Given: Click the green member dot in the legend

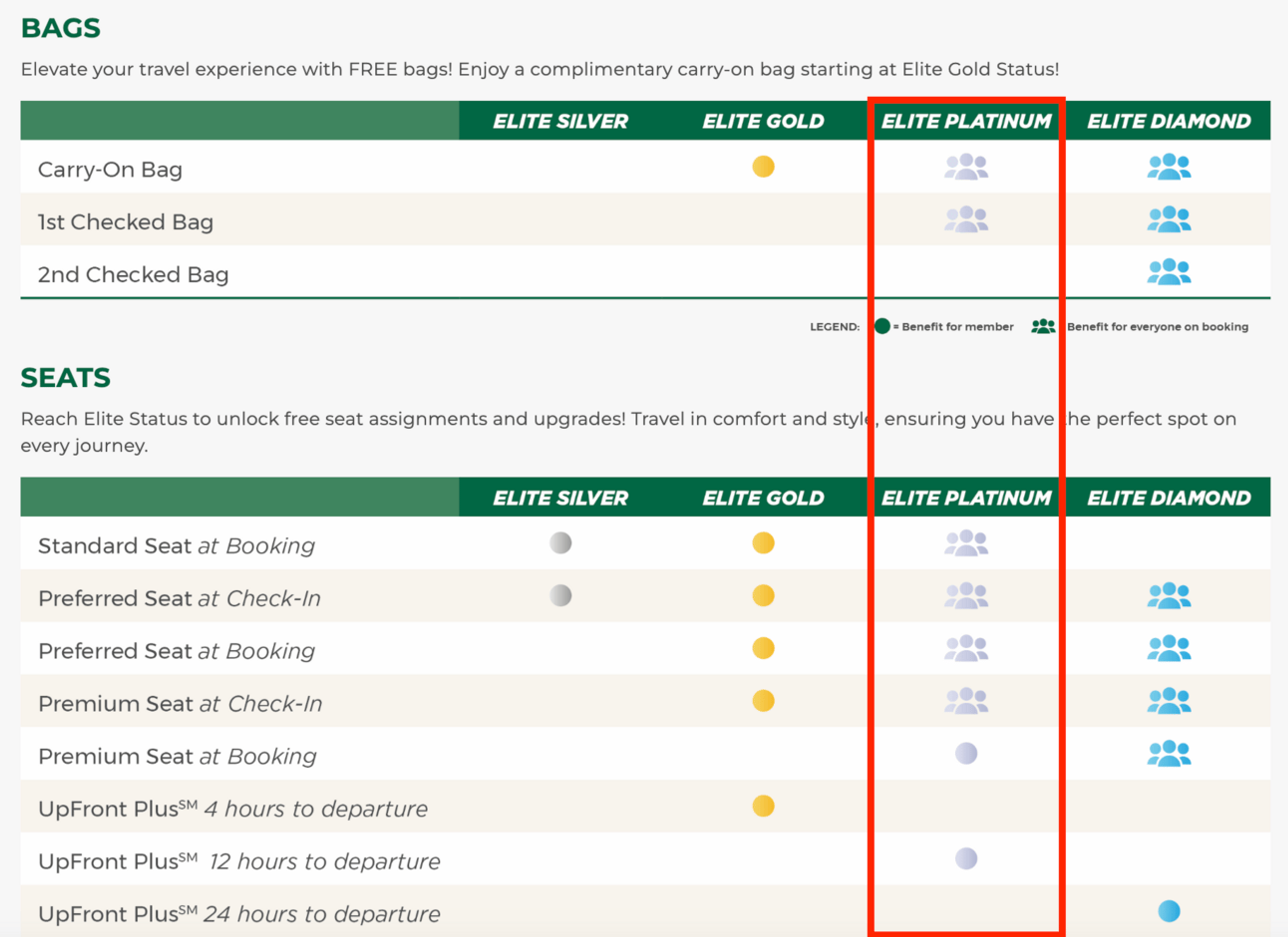Looking at the screenshot, I should coord(882,326).
